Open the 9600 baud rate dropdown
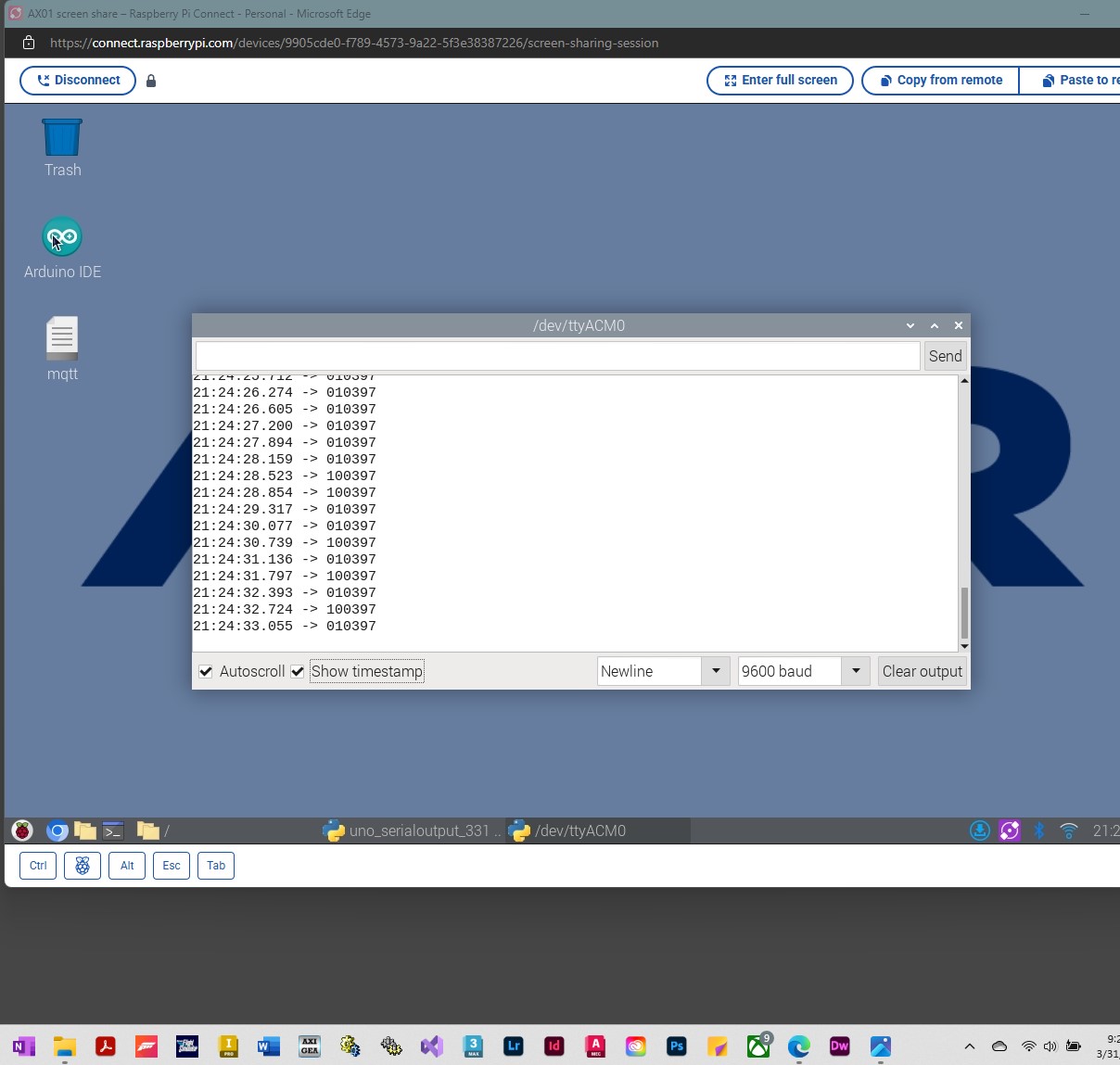This screenshot has height=1065, width=1120. 854,671
